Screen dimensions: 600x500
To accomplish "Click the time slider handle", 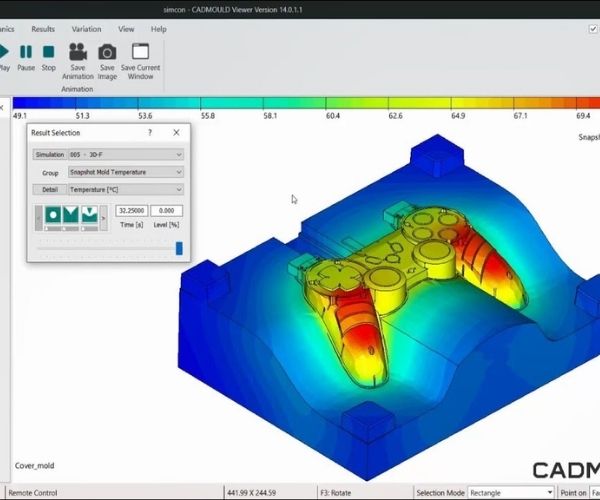I will (x=179, y=248).
